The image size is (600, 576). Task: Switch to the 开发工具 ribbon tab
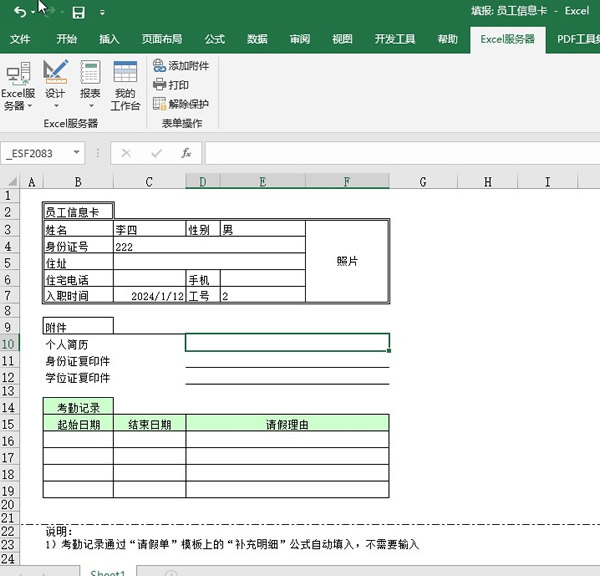coord(395,40)
